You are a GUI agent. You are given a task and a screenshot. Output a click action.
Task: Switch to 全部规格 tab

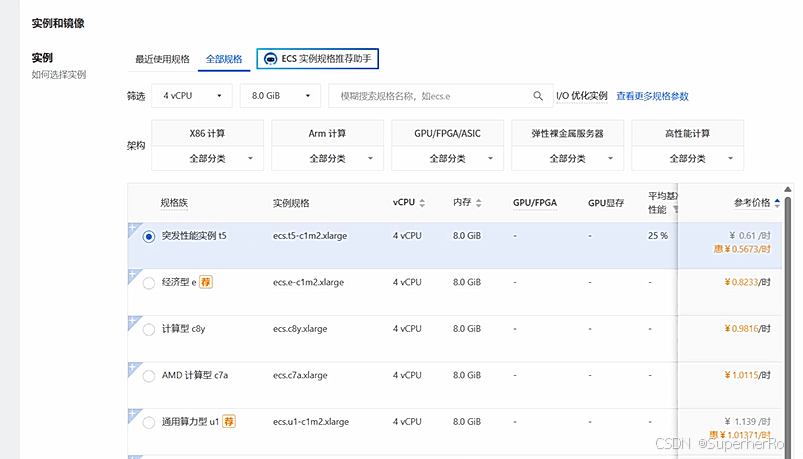pyautogui.click(x=224, y=59)
